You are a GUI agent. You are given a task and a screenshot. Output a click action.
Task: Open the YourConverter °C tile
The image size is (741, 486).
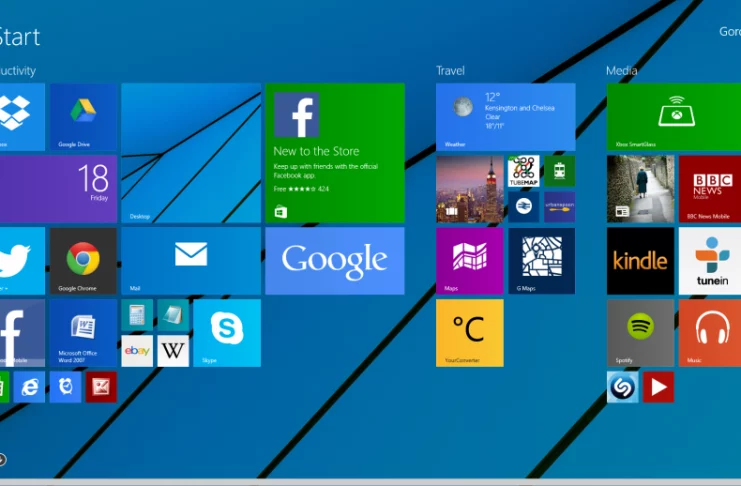(470, 333)
